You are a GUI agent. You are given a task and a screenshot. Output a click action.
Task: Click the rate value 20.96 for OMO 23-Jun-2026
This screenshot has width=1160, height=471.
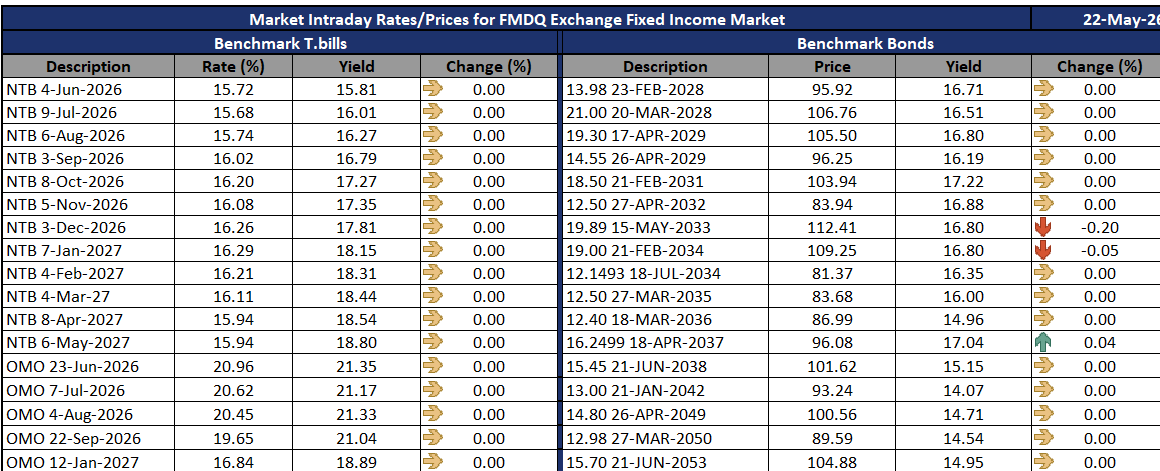233,367
